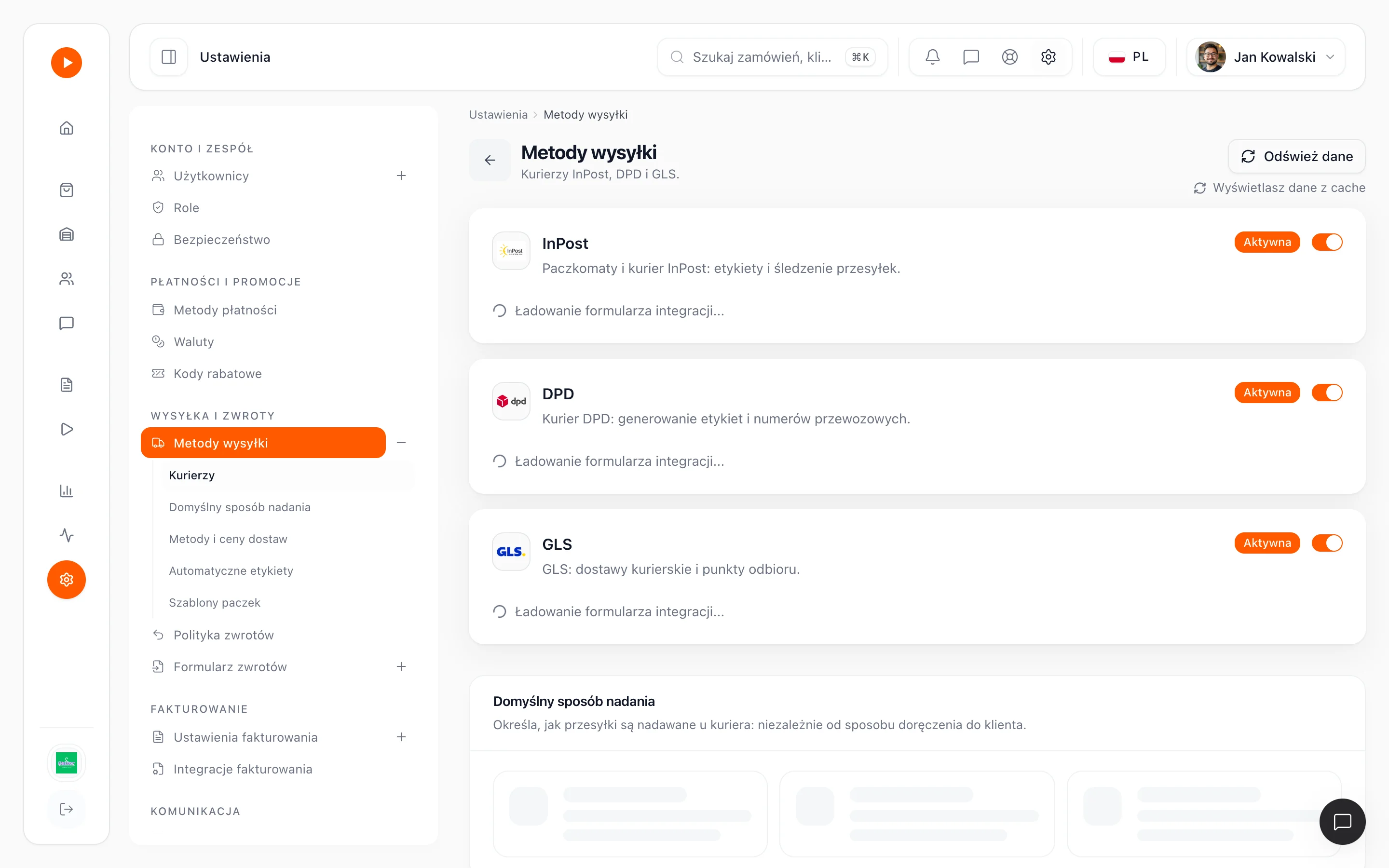
Task: Click the logout icon in the sidebar
Action: 67,809
